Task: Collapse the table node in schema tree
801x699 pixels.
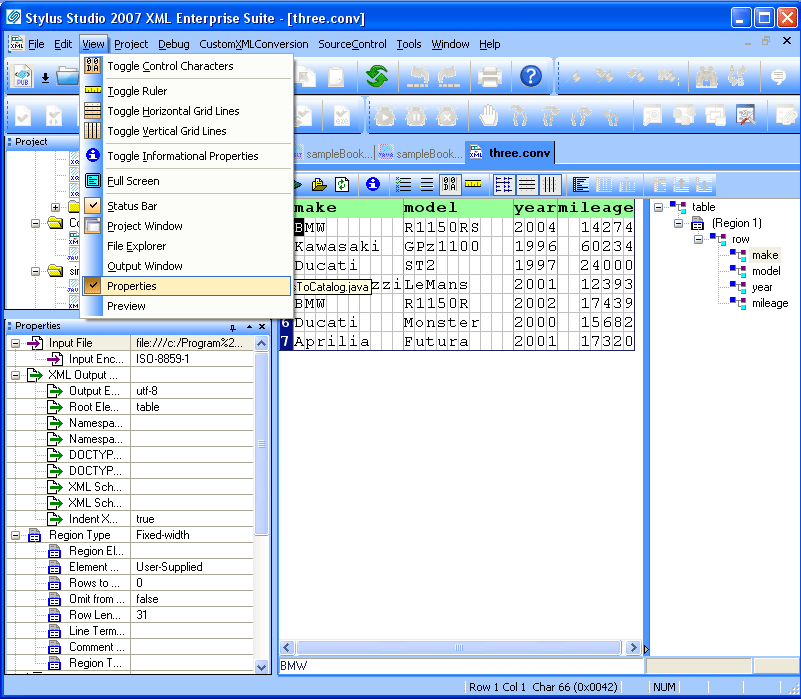Action: pyautogui.click(x=660, y=207)
